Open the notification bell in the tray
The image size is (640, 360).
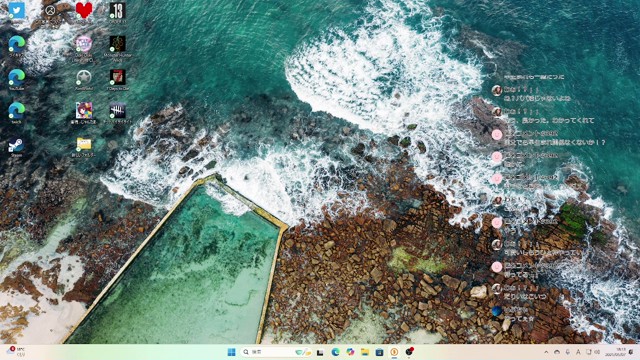tap(632, 352)
